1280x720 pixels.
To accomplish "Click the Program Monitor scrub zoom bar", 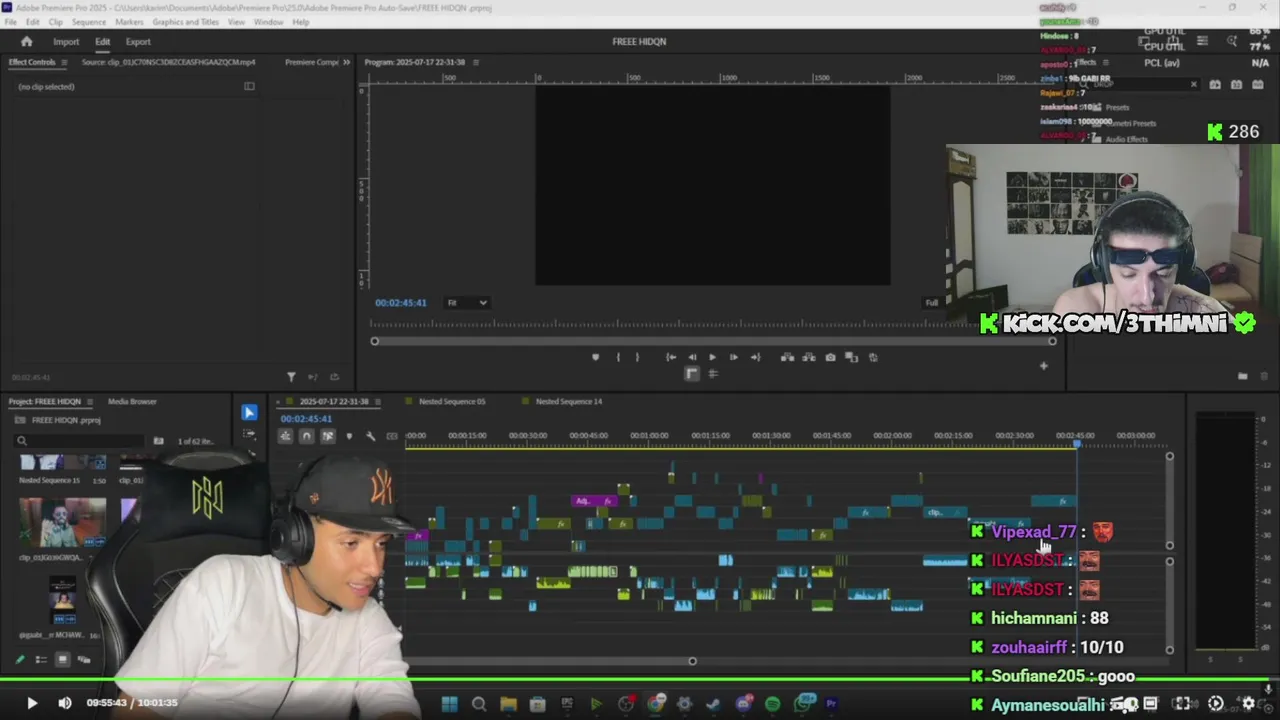I will [713, 341].
